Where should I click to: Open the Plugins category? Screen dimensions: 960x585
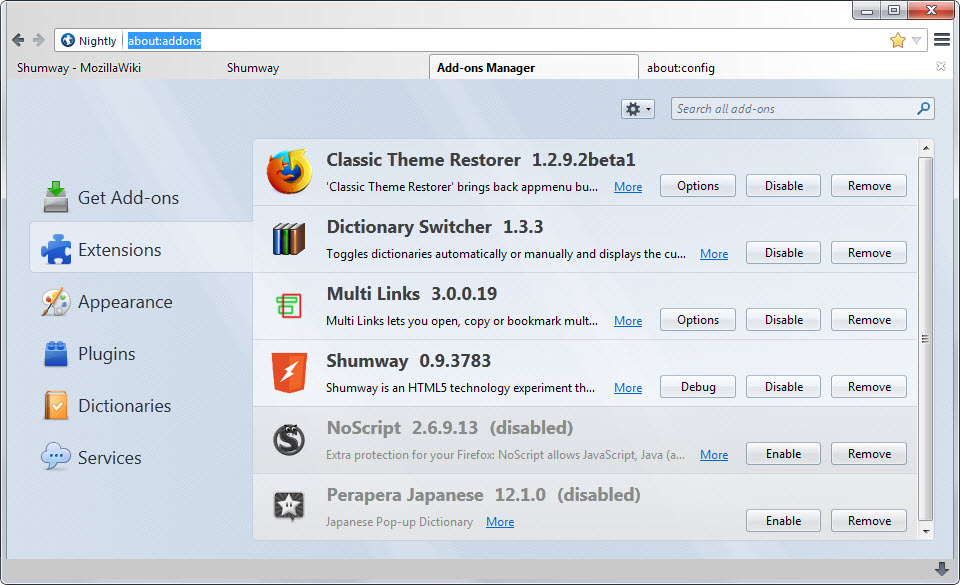(89, 354)
